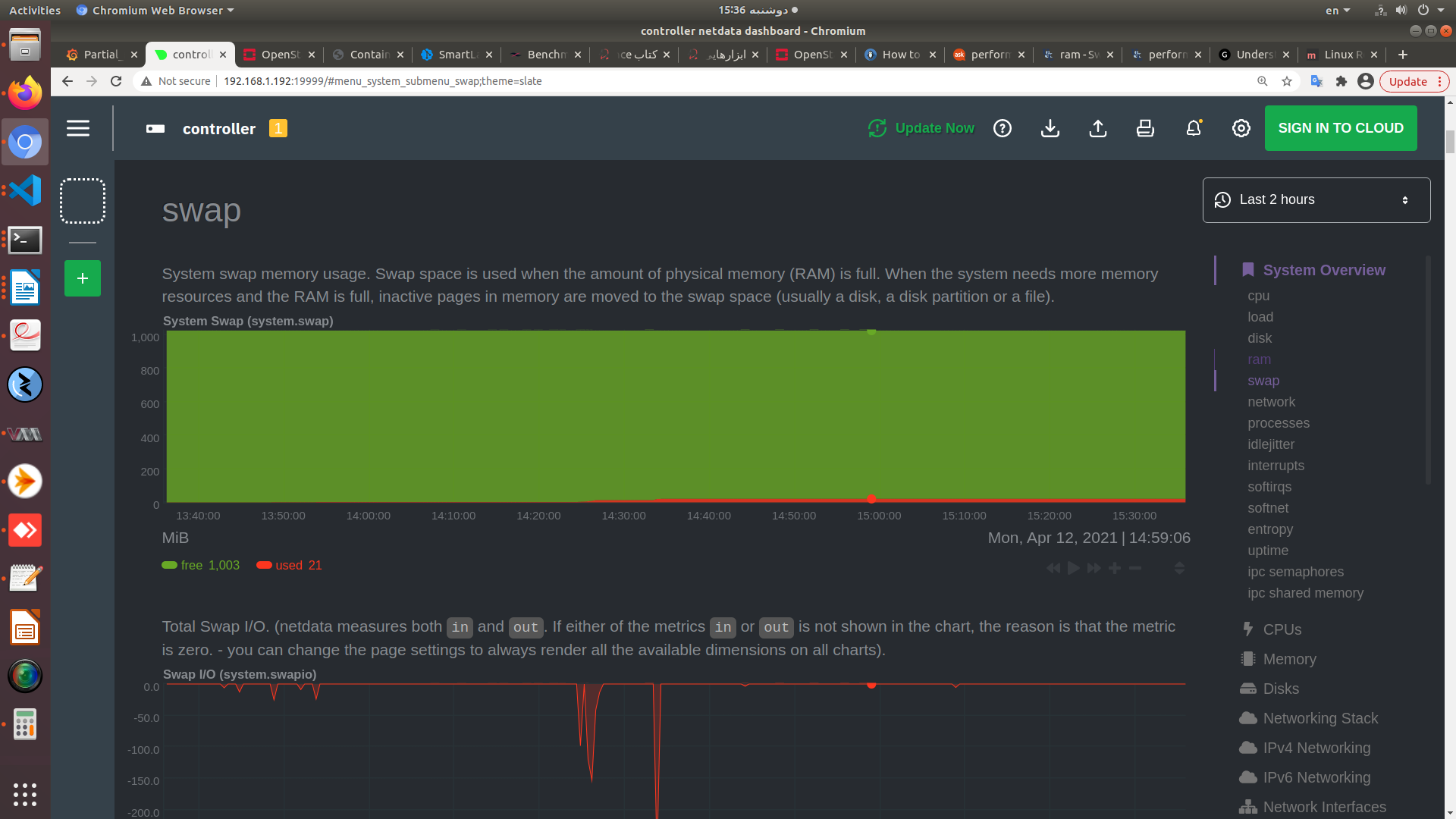Open the netdata hamburger menu
The image size is (1456, 819).
[x=78, y=128]
